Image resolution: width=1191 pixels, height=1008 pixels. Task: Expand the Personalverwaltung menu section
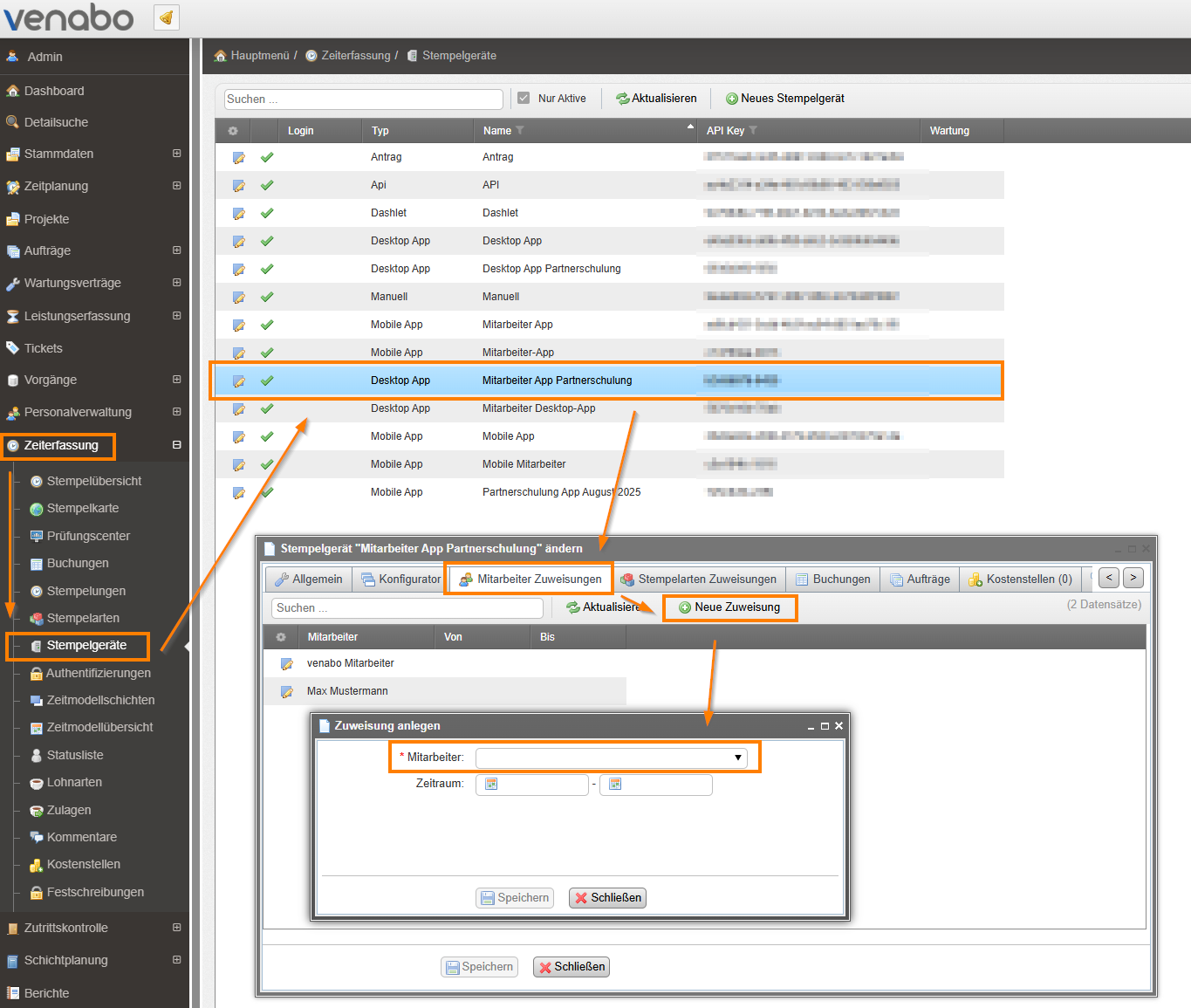(176, 412)
